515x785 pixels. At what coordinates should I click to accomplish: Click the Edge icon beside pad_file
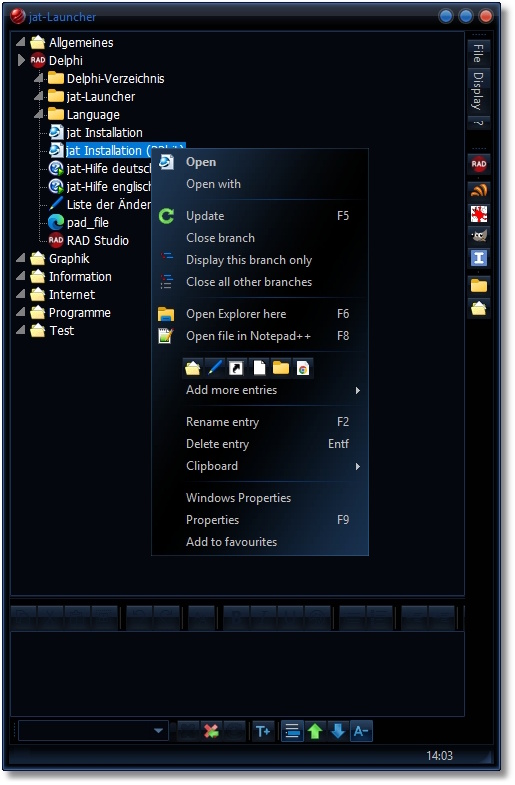[56, 222]
